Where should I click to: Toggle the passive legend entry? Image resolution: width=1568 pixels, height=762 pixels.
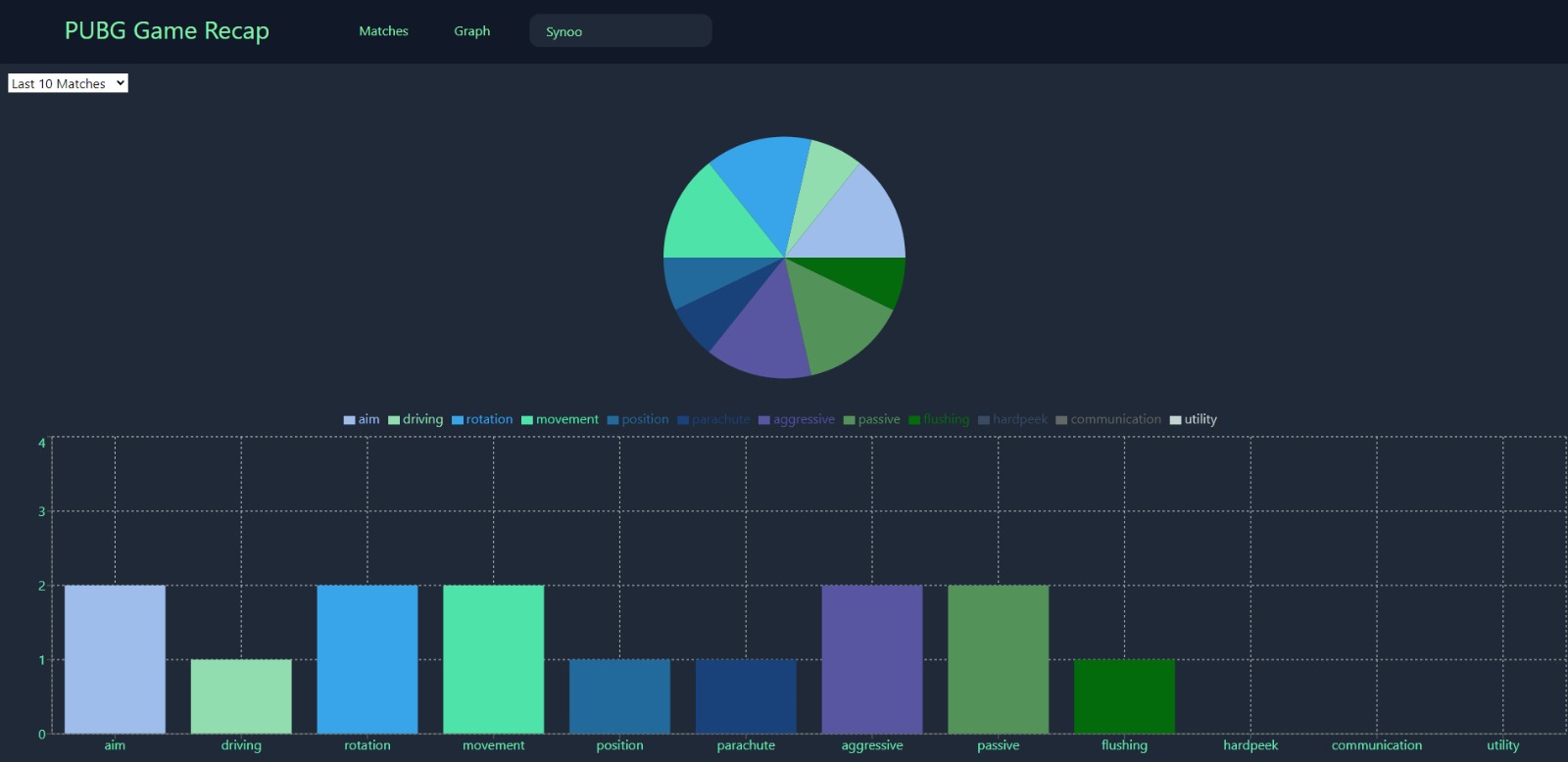(872, 419)
